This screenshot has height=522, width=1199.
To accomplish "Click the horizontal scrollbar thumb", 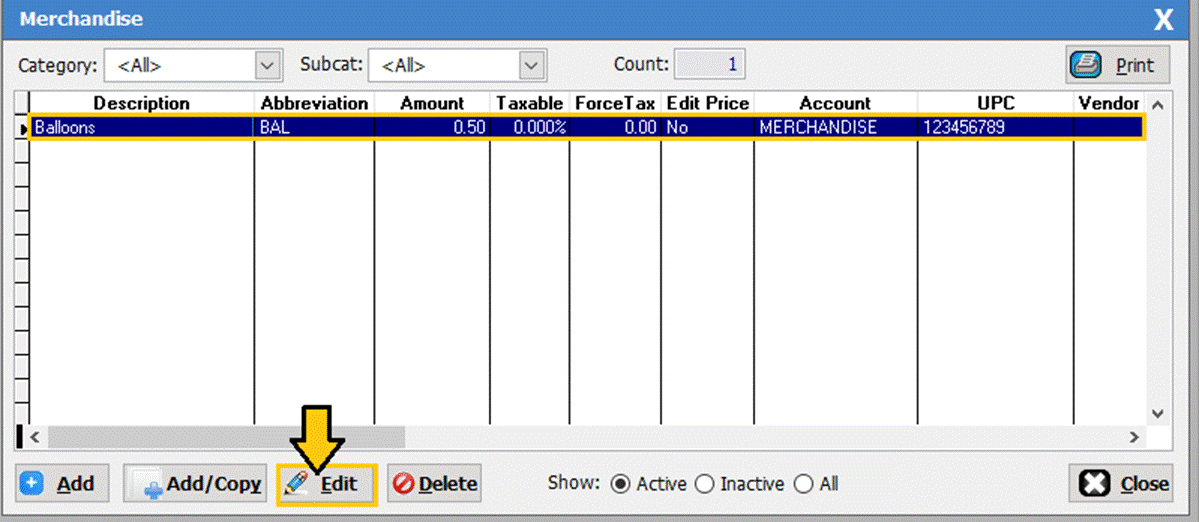I will point(225,437).
